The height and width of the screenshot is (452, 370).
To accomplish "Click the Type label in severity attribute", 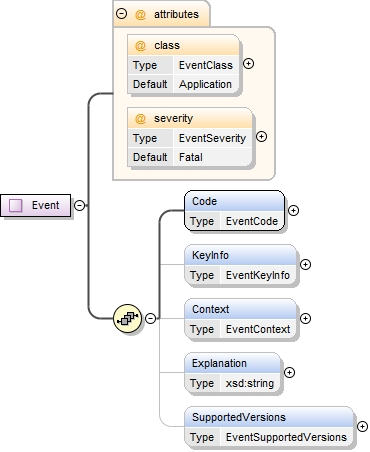I will pos(145,138).
